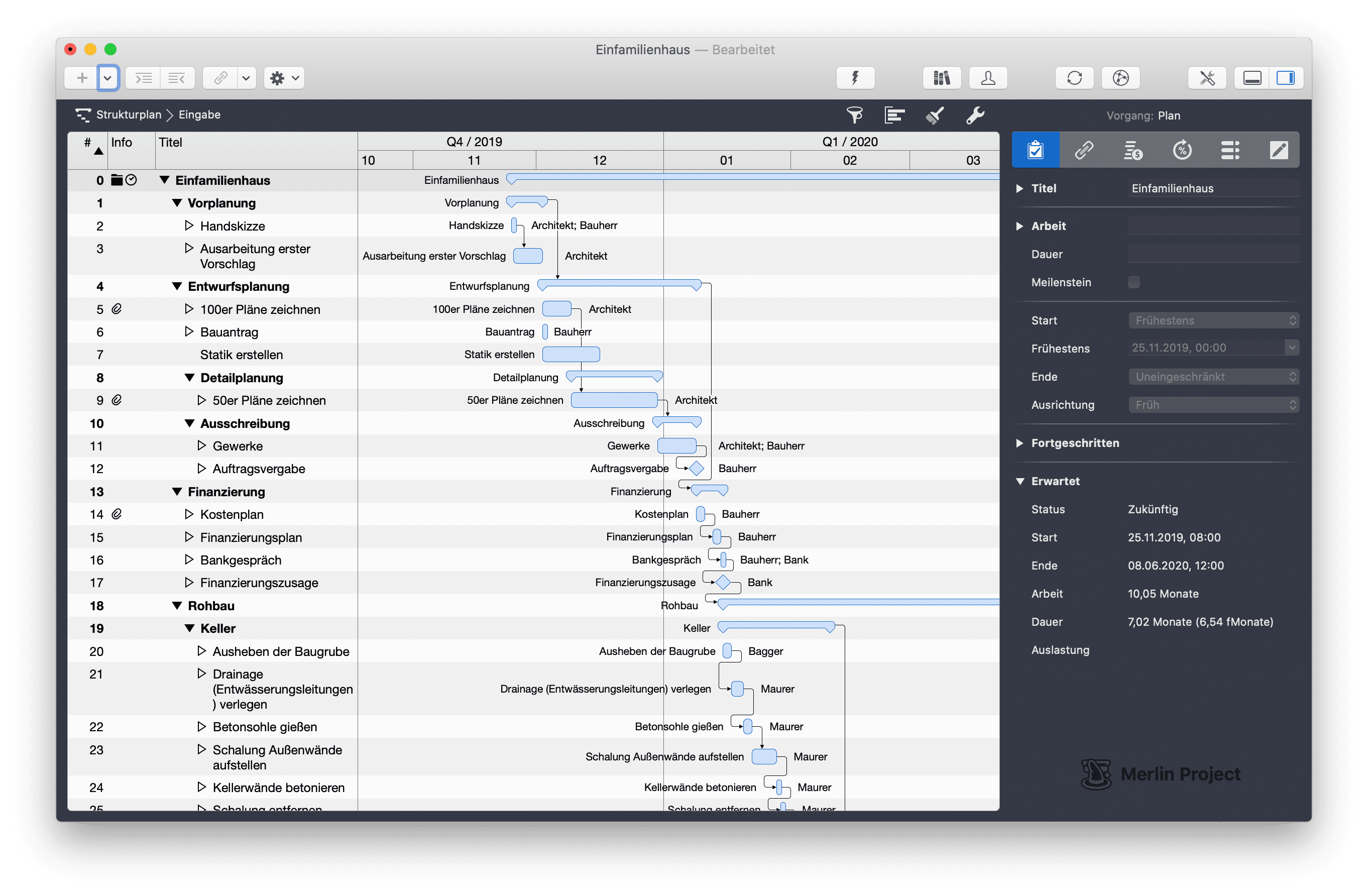
Task: Click the filter funnel icon
Action: 854,115
